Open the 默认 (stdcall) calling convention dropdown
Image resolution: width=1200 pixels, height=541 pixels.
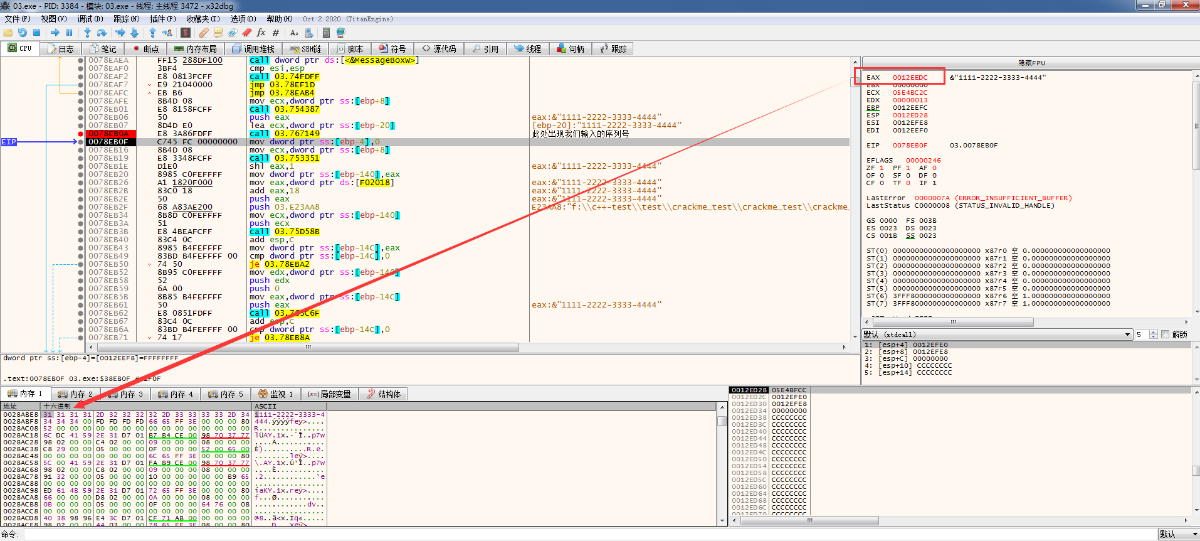coord(997,334)
